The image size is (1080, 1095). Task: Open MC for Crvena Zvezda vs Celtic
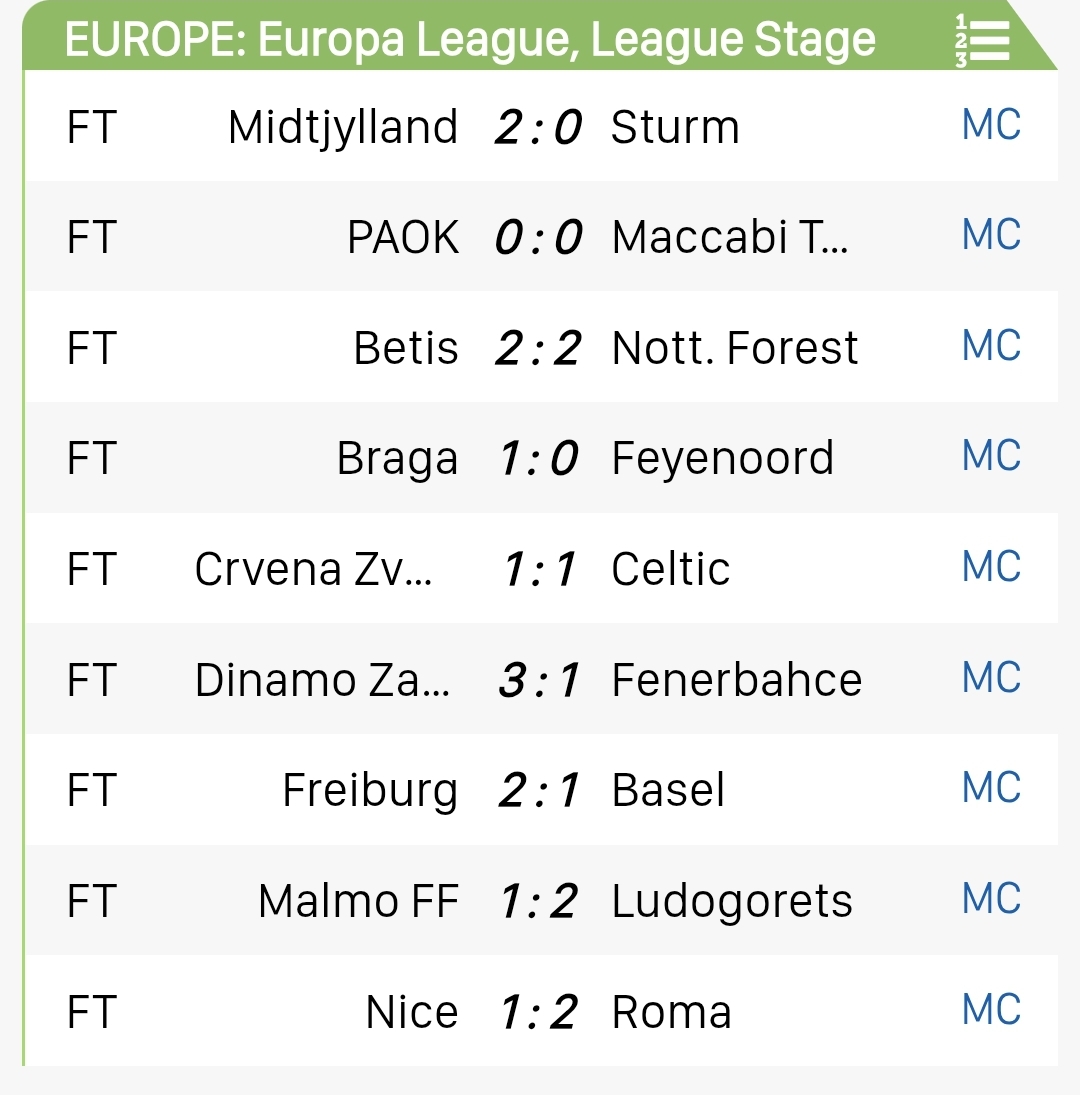(x=991, y=568)
